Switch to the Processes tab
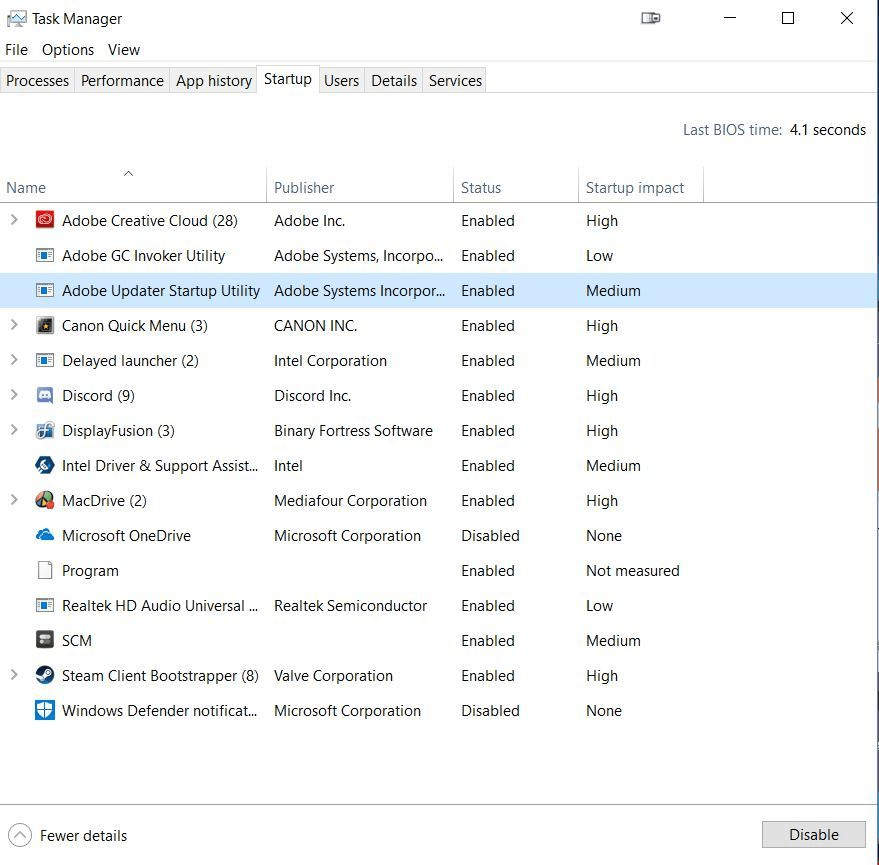 coord(37,80)
